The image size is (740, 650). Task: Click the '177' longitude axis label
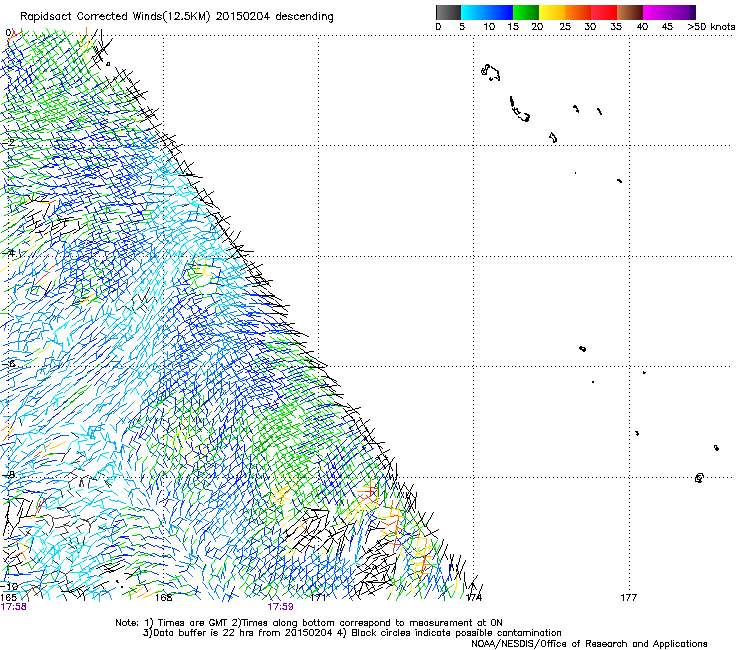pyautogui.click(x=629, y=598)
